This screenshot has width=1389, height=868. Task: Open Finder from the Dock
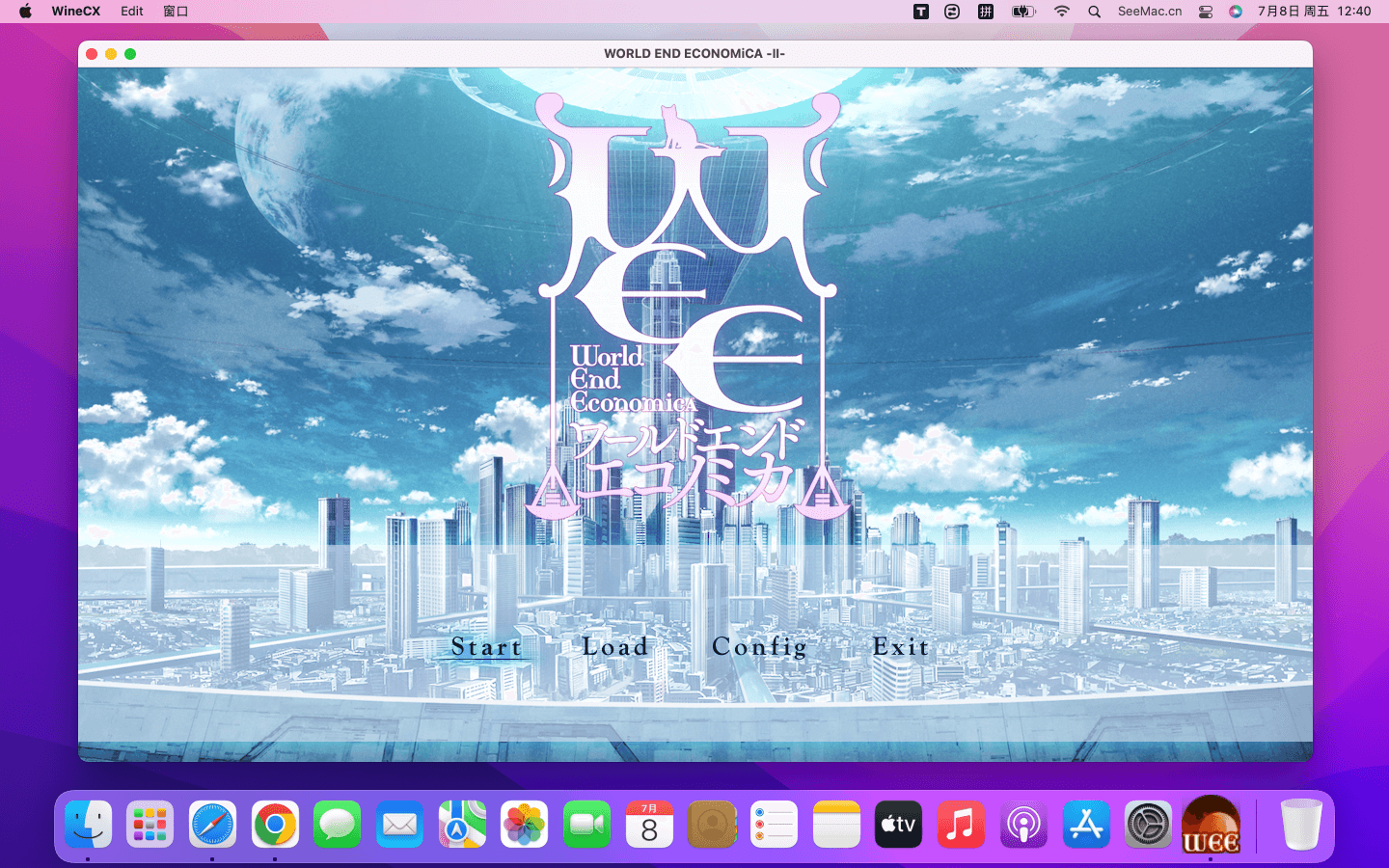89,825
